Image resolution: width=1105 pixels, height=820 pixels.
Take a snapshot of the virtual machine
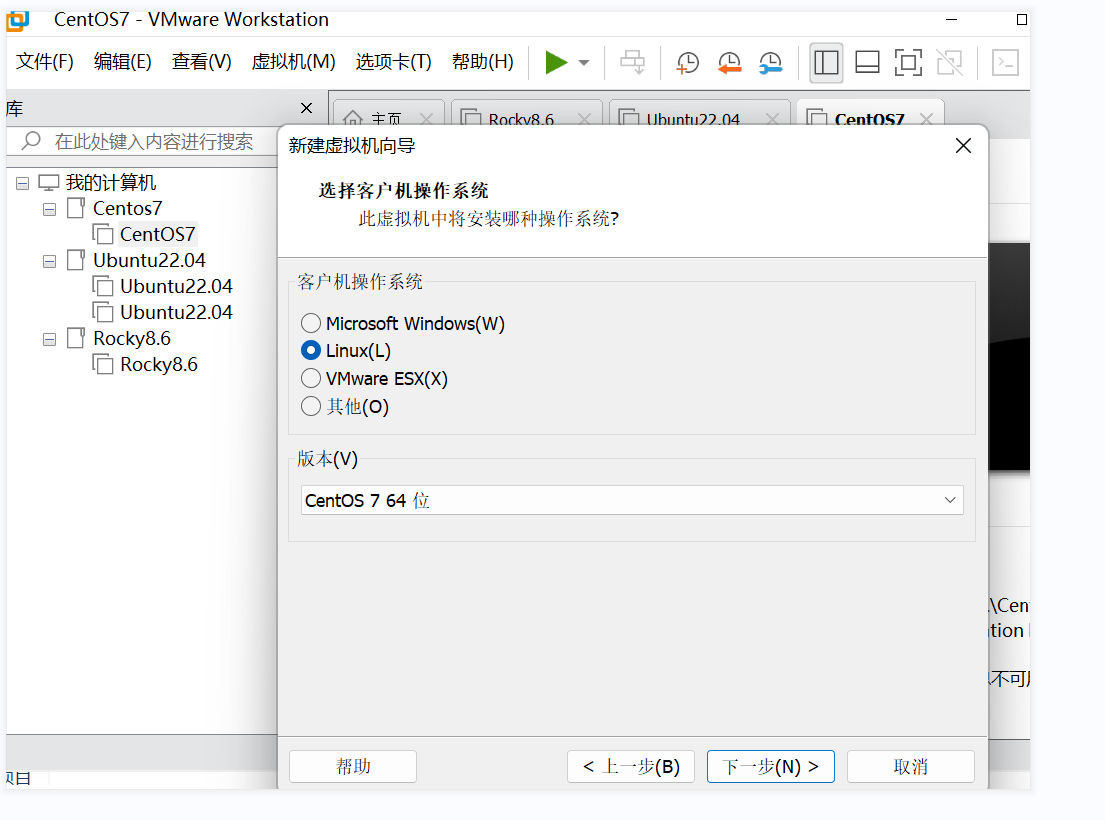click(686, 63)
